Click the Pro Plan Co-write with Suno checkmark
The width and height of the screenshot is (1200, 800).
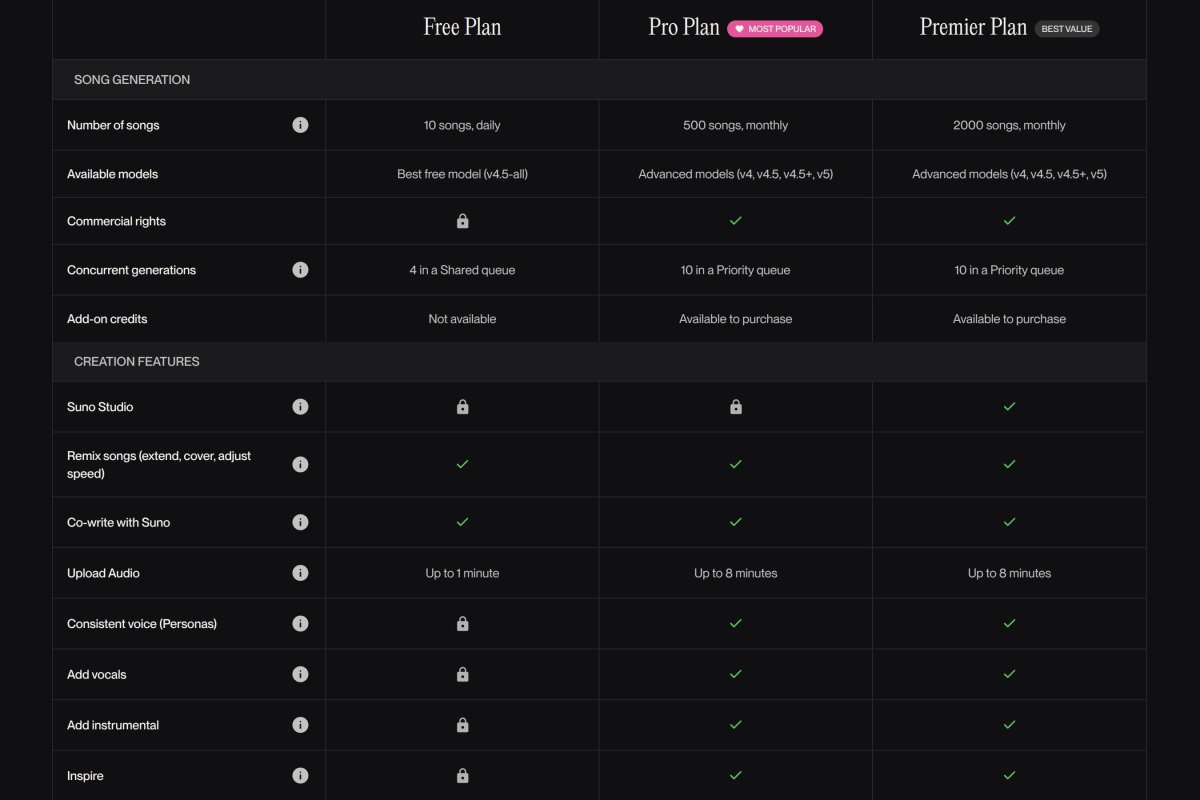(x=735, y=521)
